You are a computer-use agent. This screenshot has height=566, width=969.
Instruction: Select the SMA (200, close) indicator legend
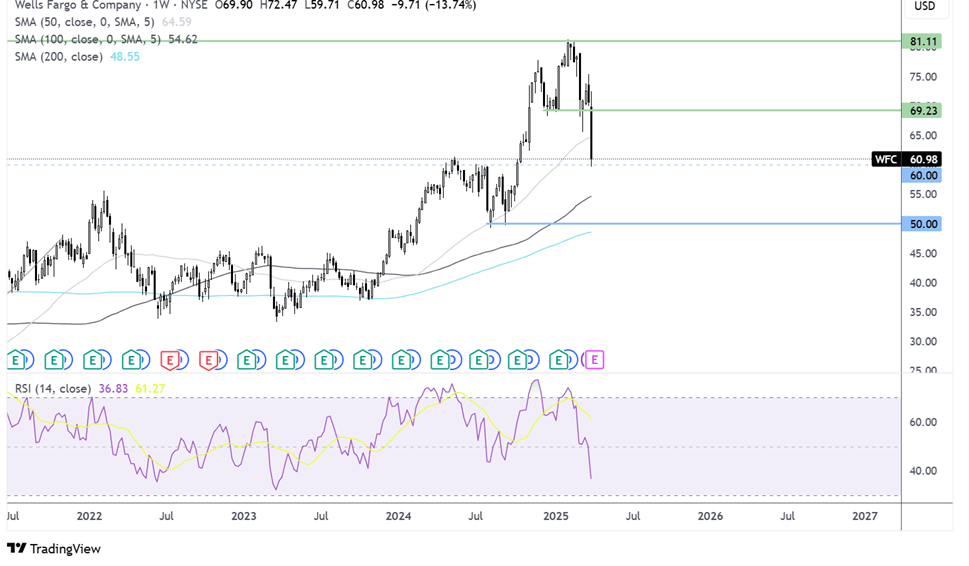(x=59, y=57)
